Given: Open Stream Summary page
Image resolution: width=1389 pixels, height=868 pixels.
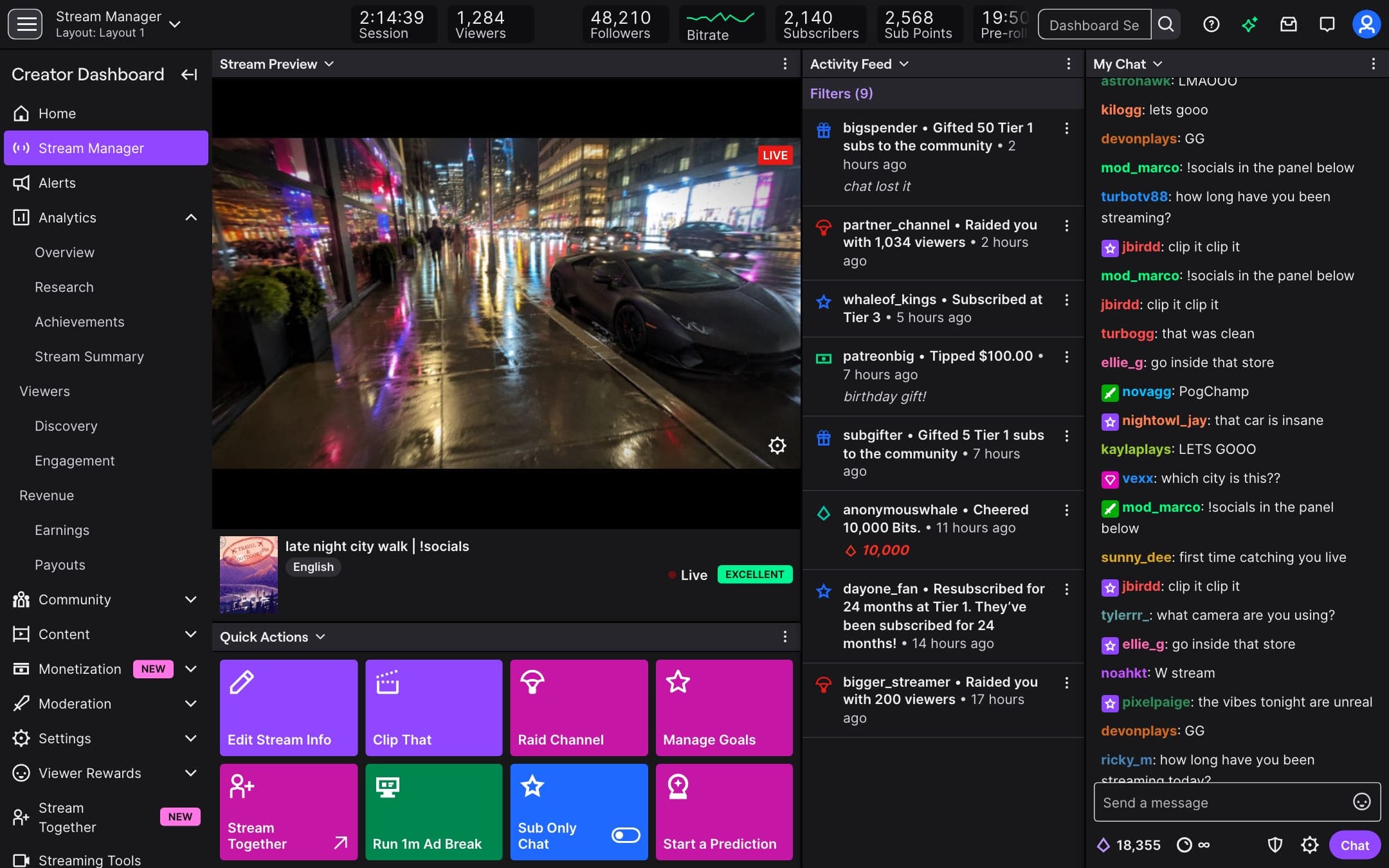Looking at the screenshot, I should coord(89,356).
